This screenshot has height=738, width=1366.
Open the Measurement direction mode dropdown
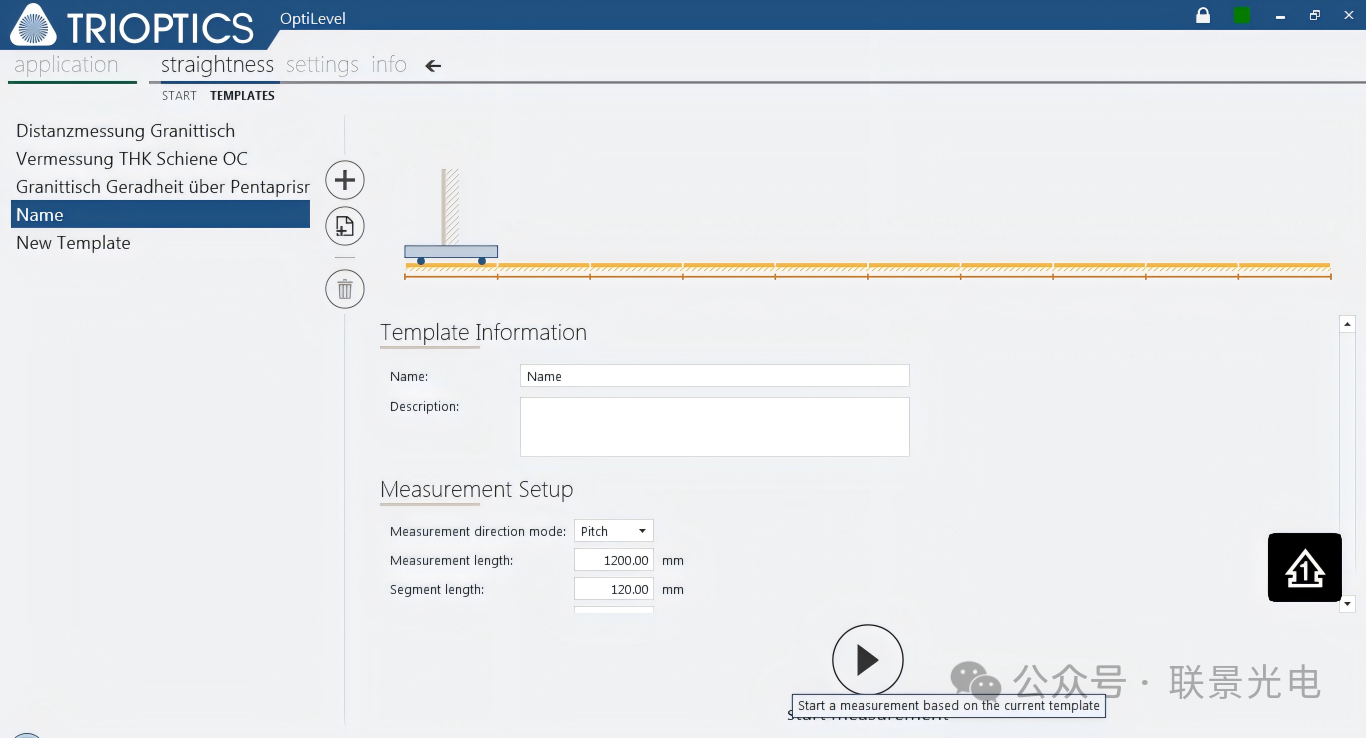point(614,532)
